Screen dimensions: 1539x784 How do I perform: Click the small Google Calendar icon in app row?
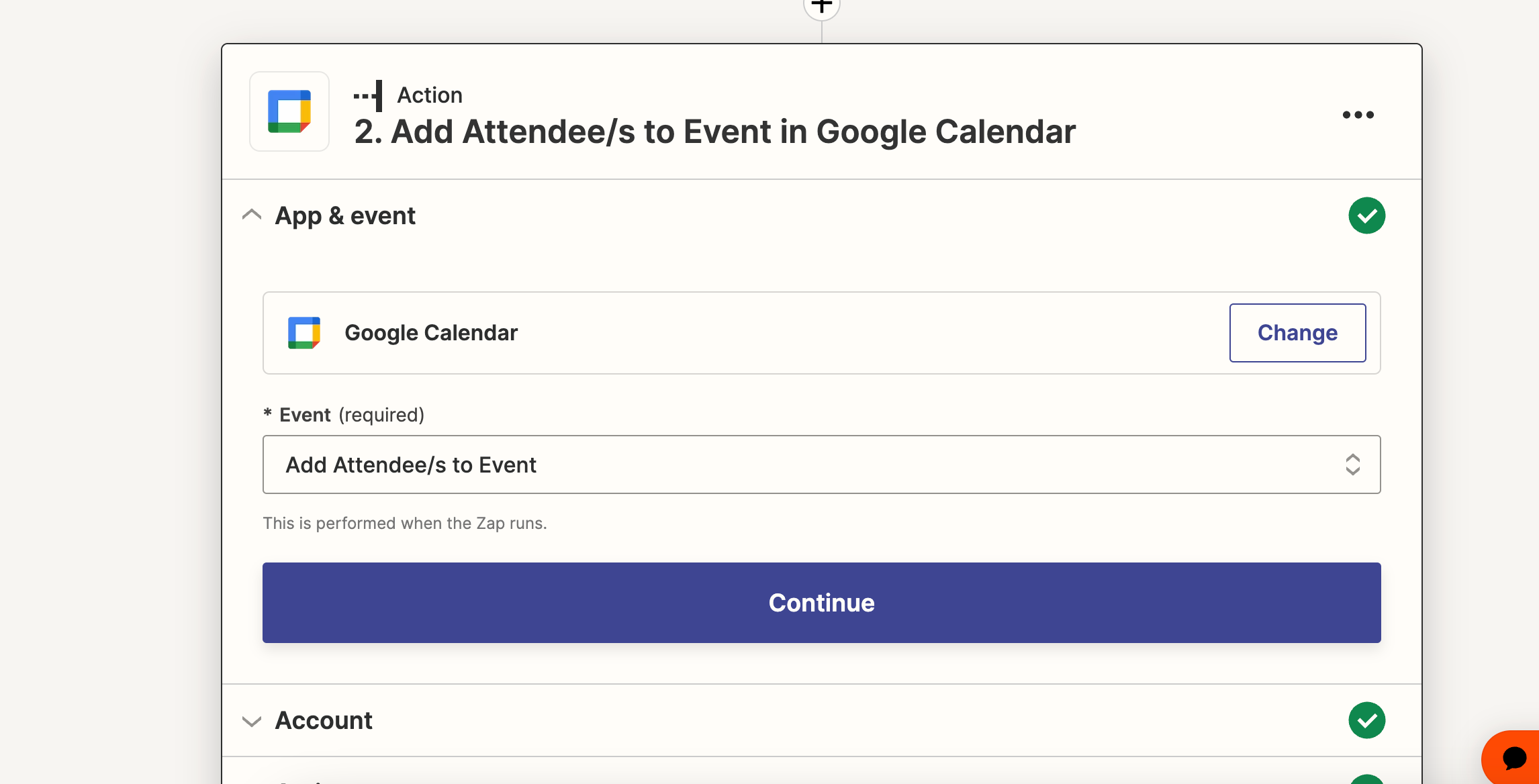pyautogui.click(x=304, y=333)
